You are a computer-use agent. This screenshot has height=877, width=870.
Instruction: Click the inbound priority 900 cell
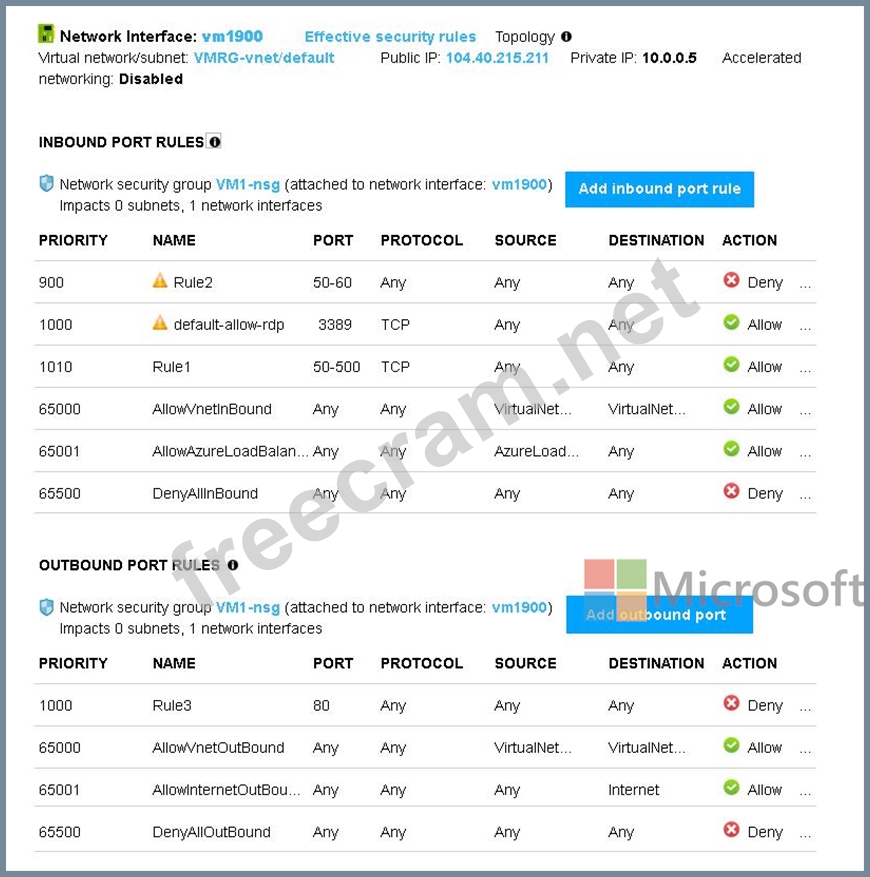51,282
